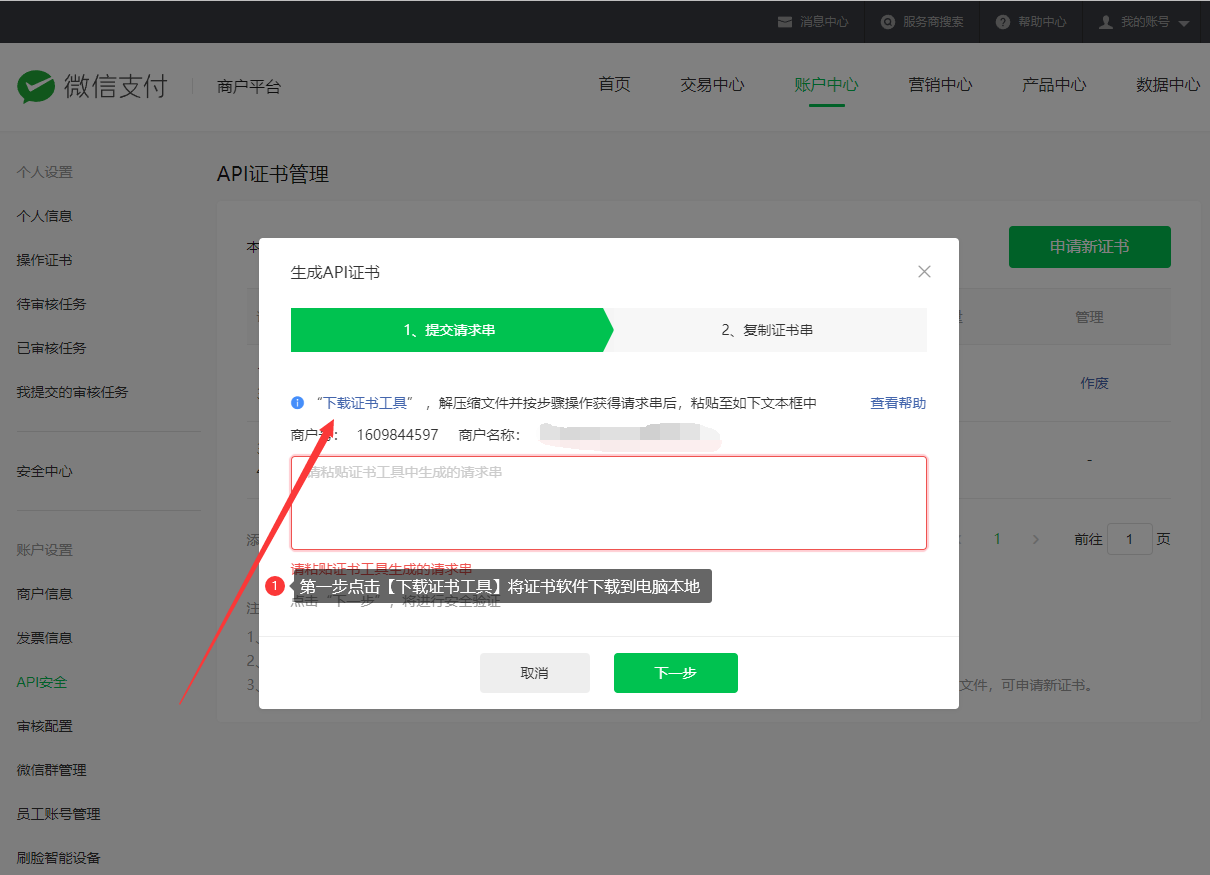Open 刷脸智能设备 in sidebar

coord(58,858)
